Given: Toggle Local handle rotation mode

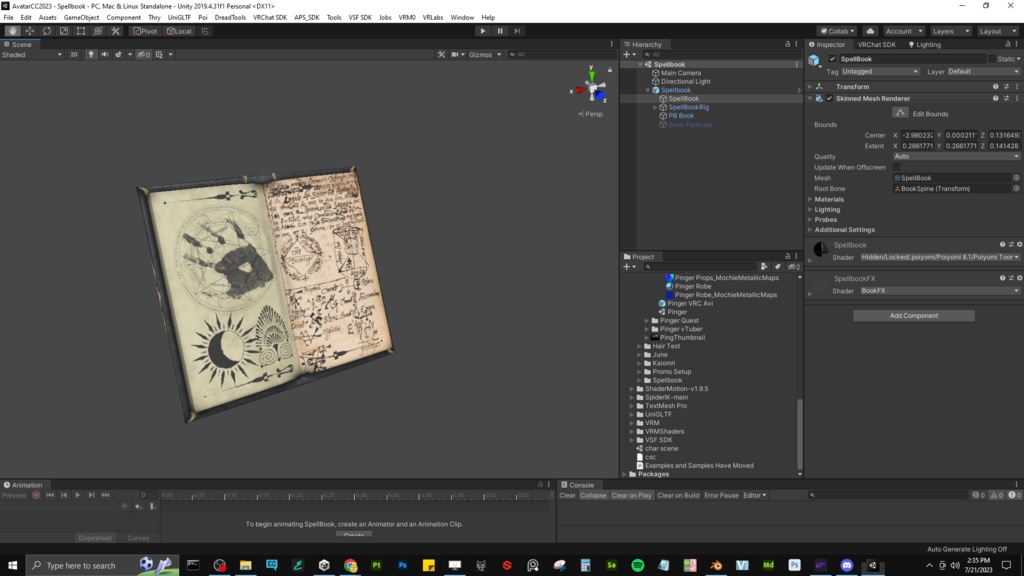Looking at the screenshot, I should click(178, 31).
